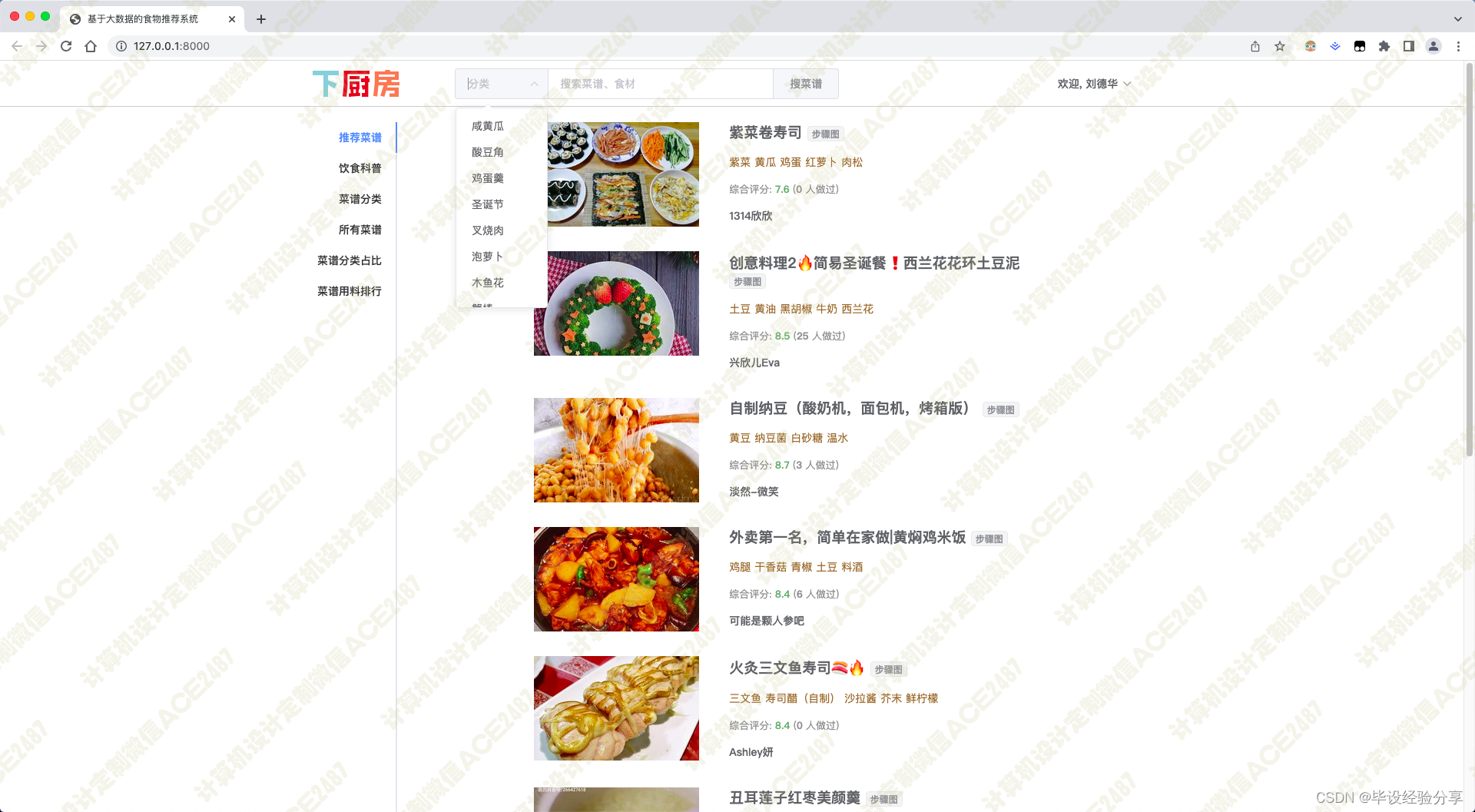Click the 步骤图 tag beside 自制纳豆
The width and height of the screenshot is (1475, 812).
[1001, 410]
